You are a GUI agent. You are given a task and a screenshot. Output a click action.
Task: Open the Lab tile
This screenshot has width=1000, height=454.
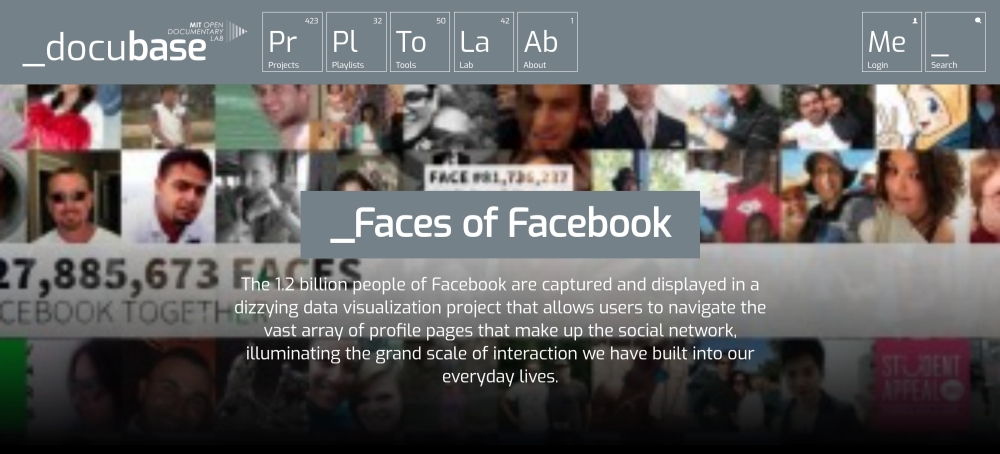[484, 42]
